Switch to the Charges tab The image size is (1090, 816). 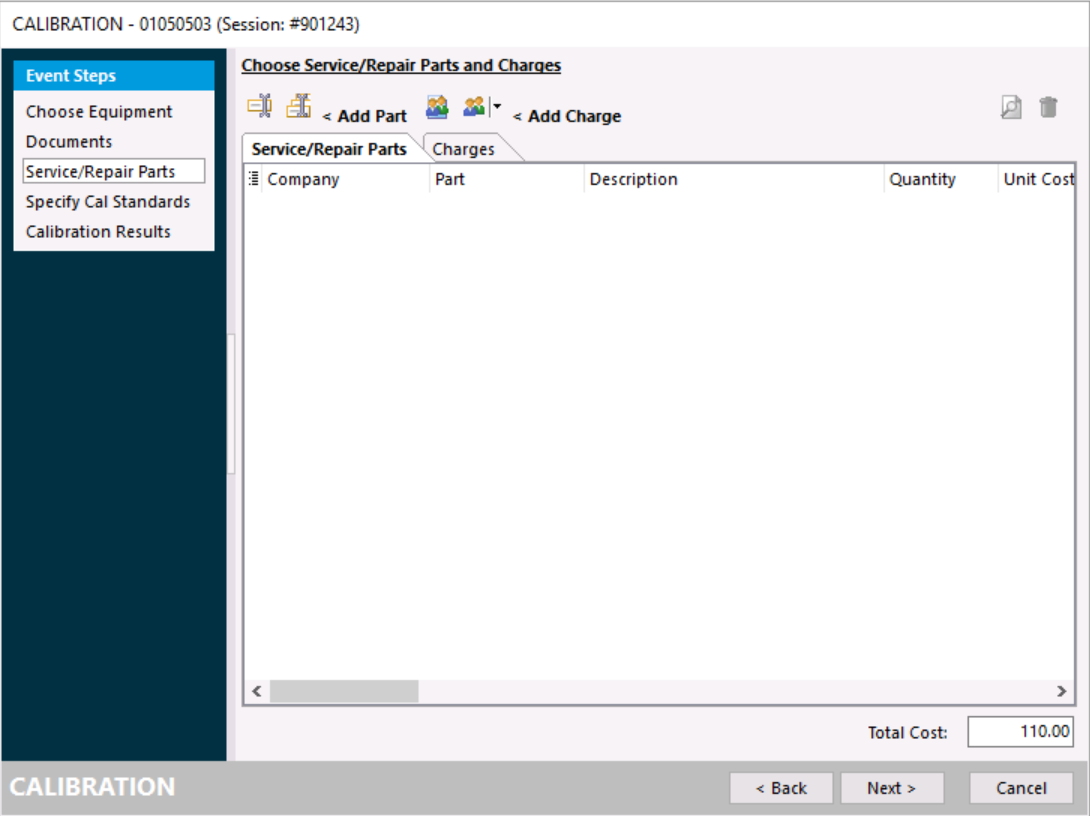click(x=464, y=149)
